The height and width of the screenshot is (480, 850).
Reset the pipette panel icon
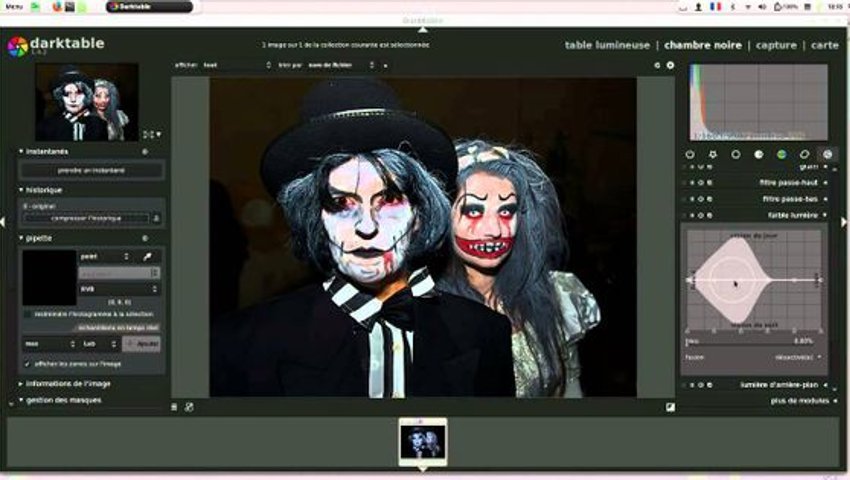pyautogui.click(x=145, y=238)
